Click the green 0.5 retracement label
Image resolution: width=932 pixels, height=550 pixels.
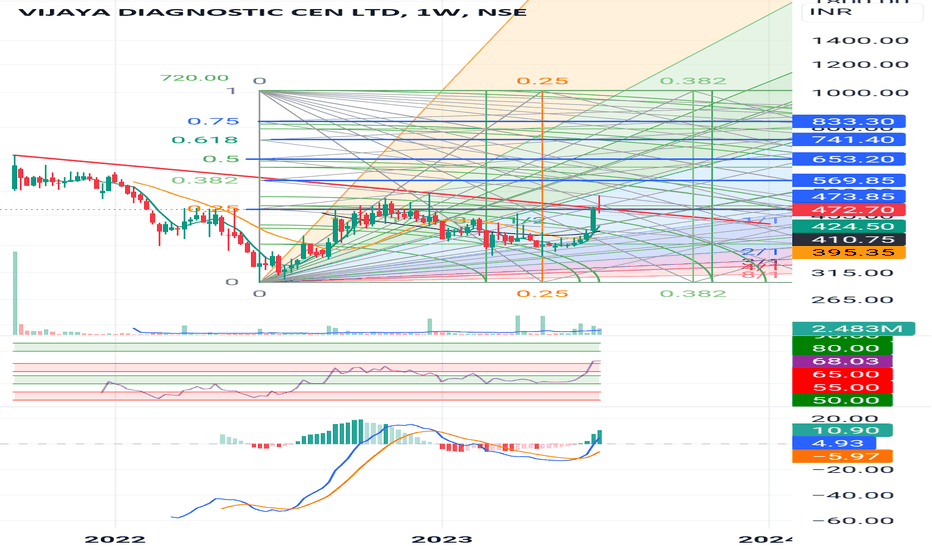(221, 159)
